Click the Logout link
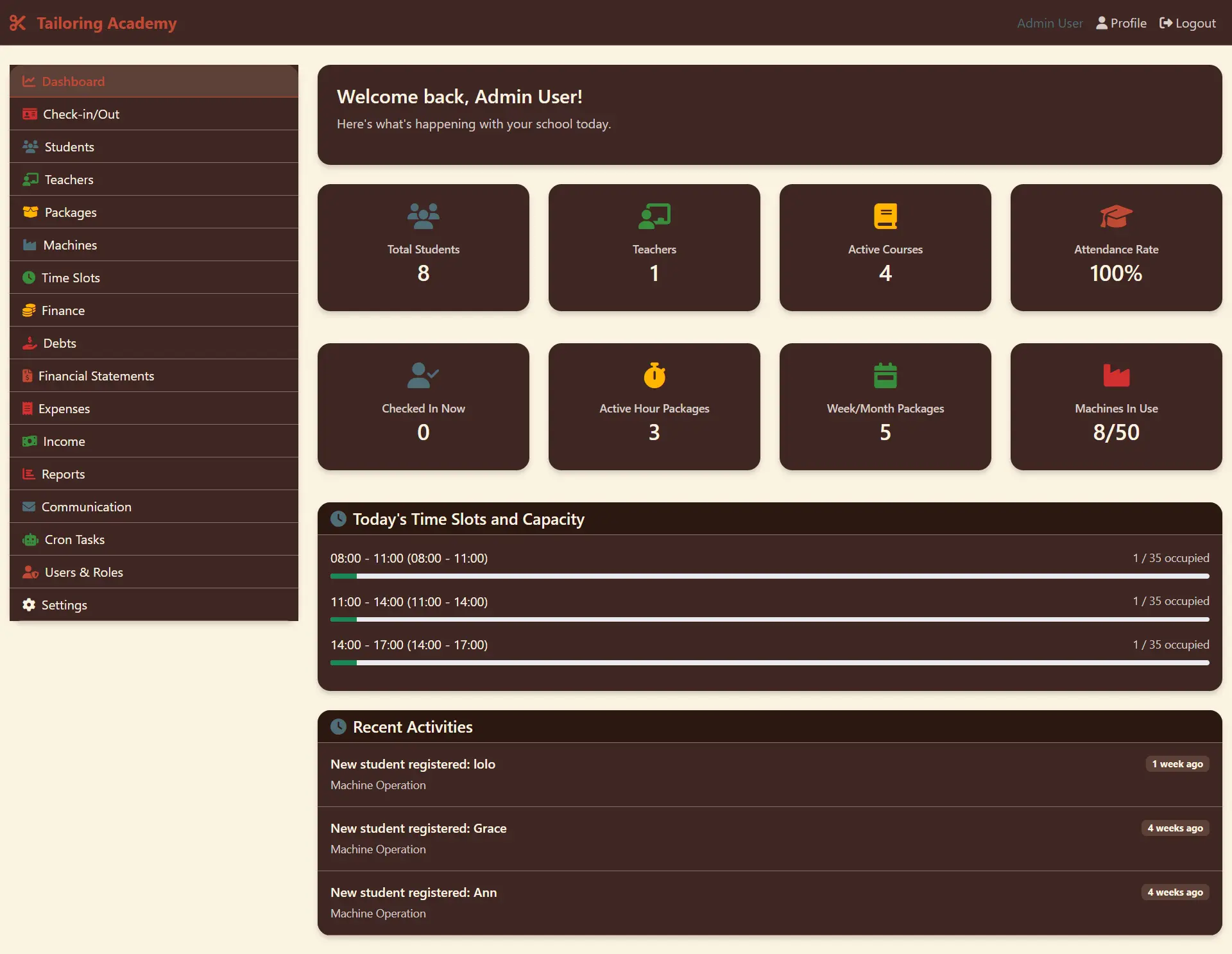This screenshot has height=954, width=1232. [1188, 23]
